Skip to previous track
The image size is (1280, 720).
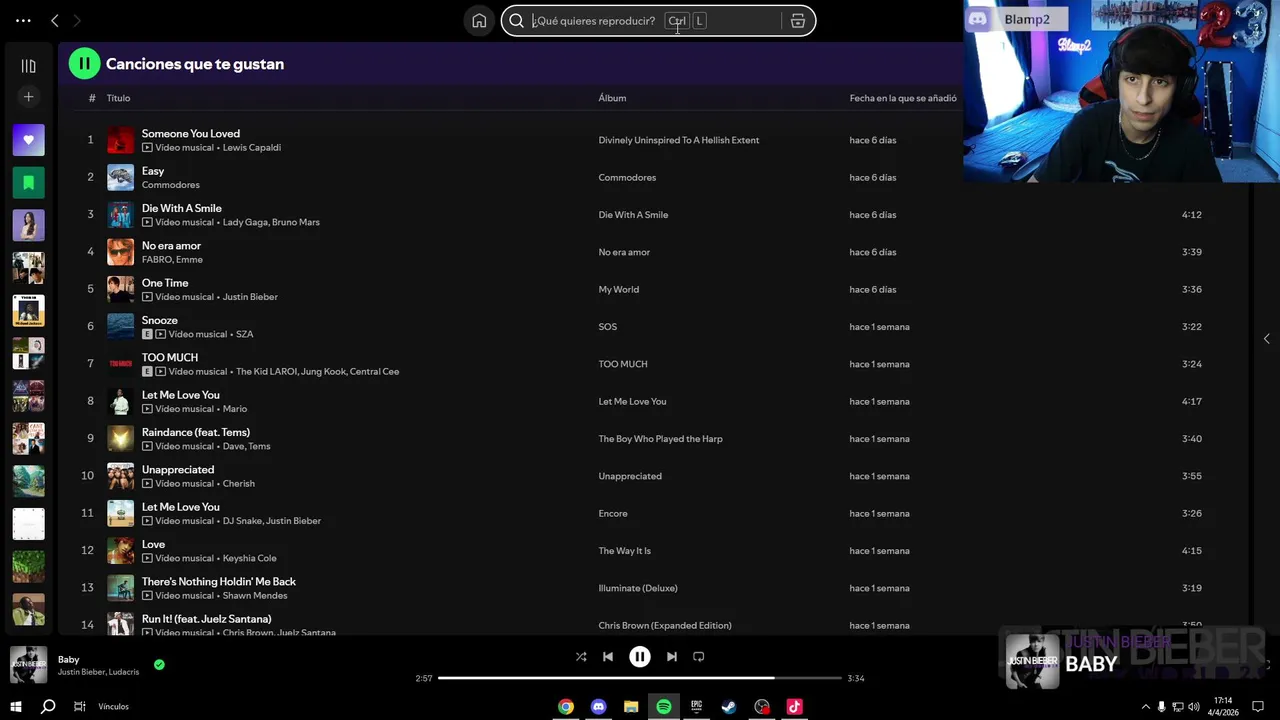click(608, 657)
